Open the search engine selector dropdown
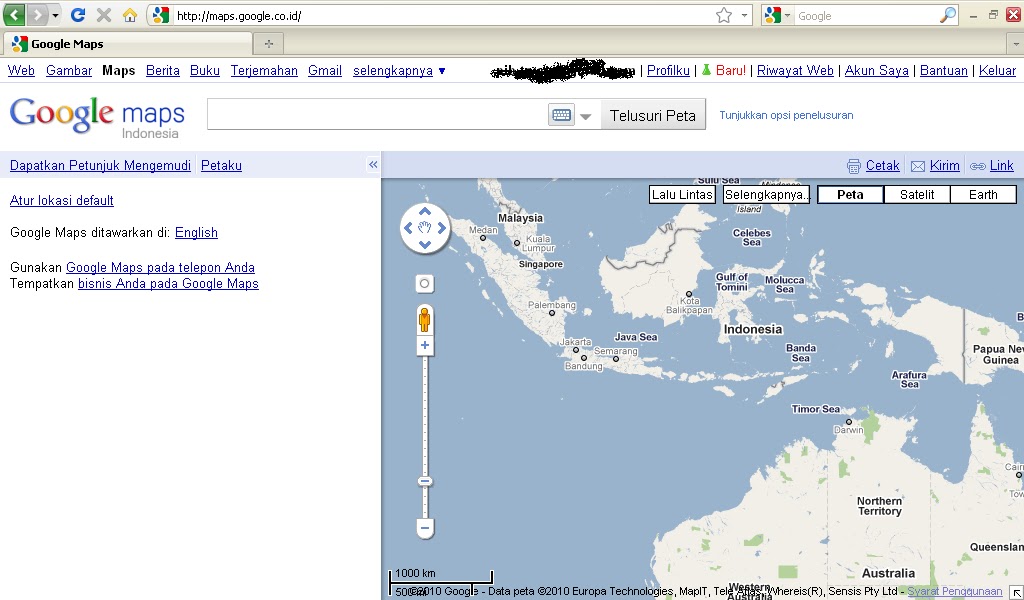 pos(778,15)
